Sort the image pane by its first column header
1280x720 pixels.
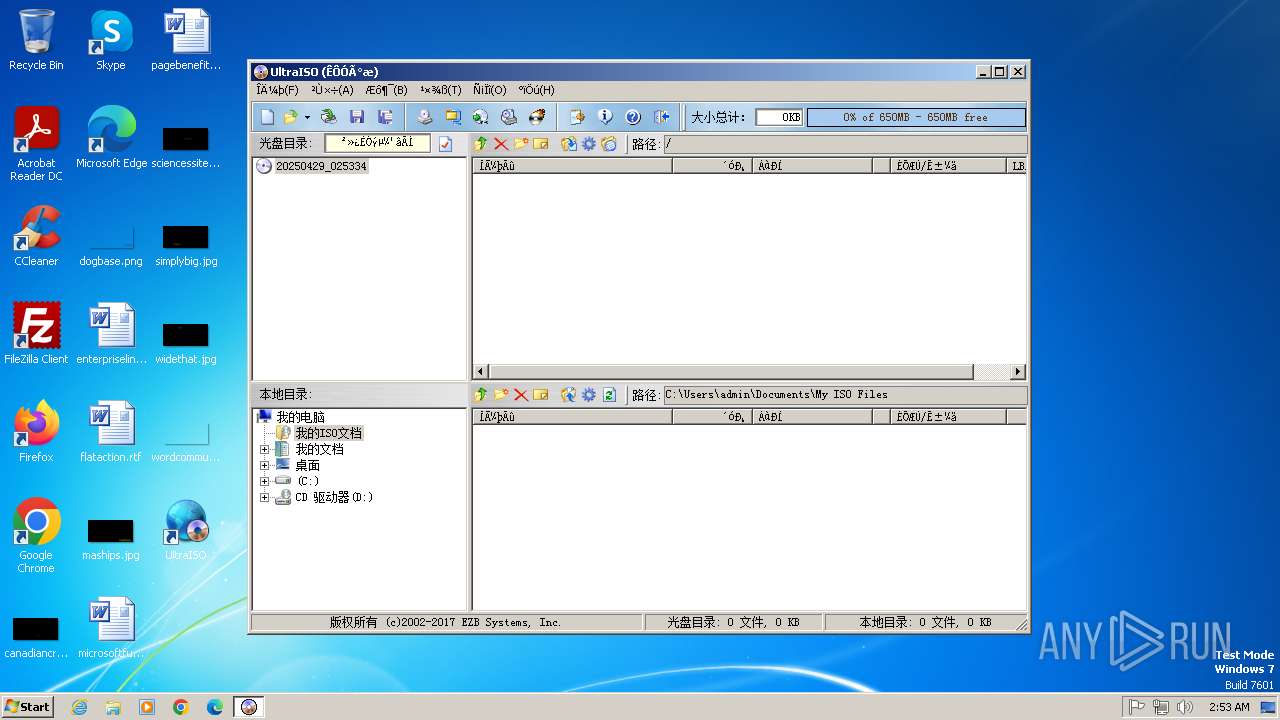tap(572, 166)
